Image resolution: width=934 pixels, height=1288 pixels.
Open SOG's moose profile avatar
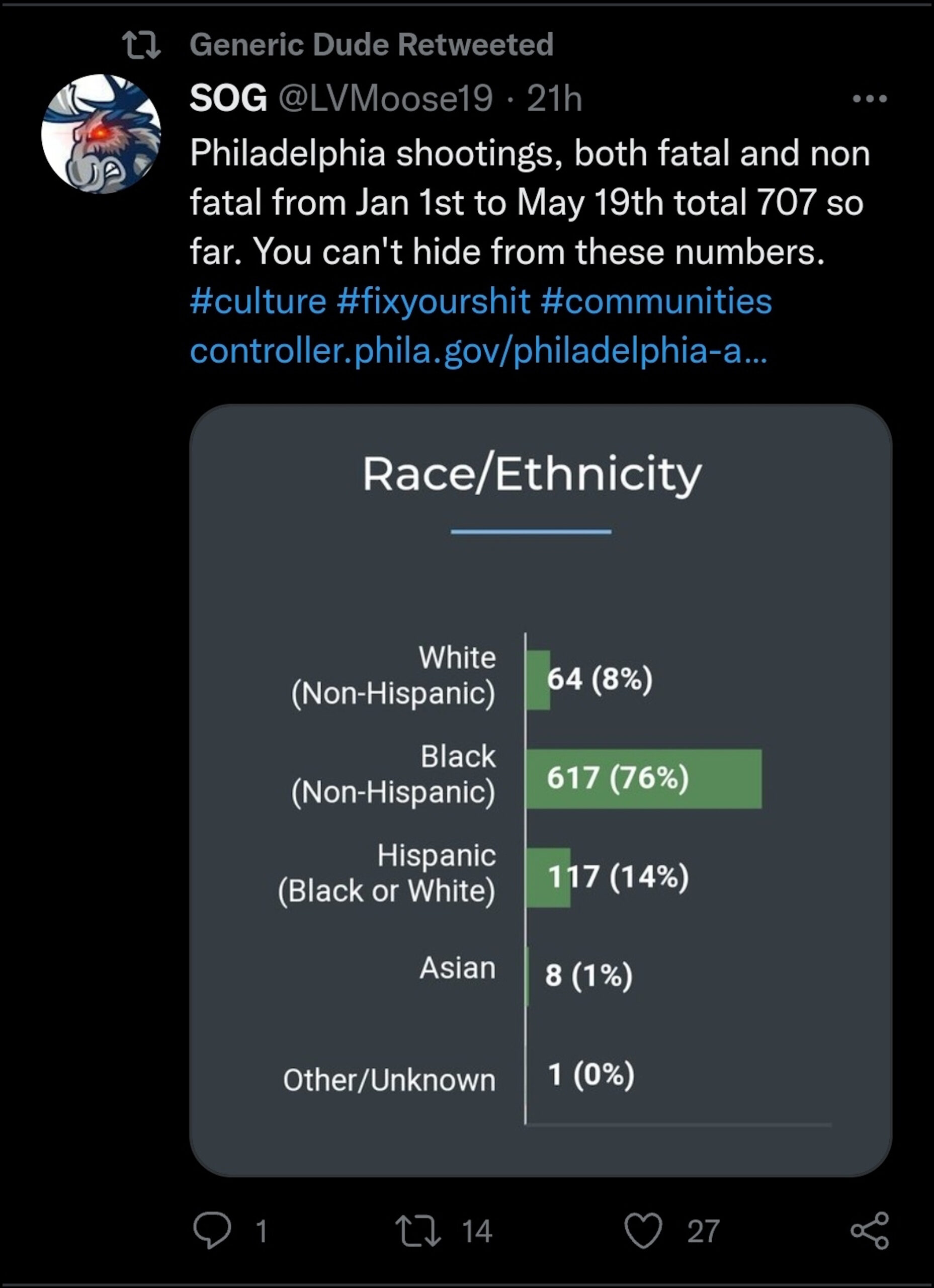101,134
